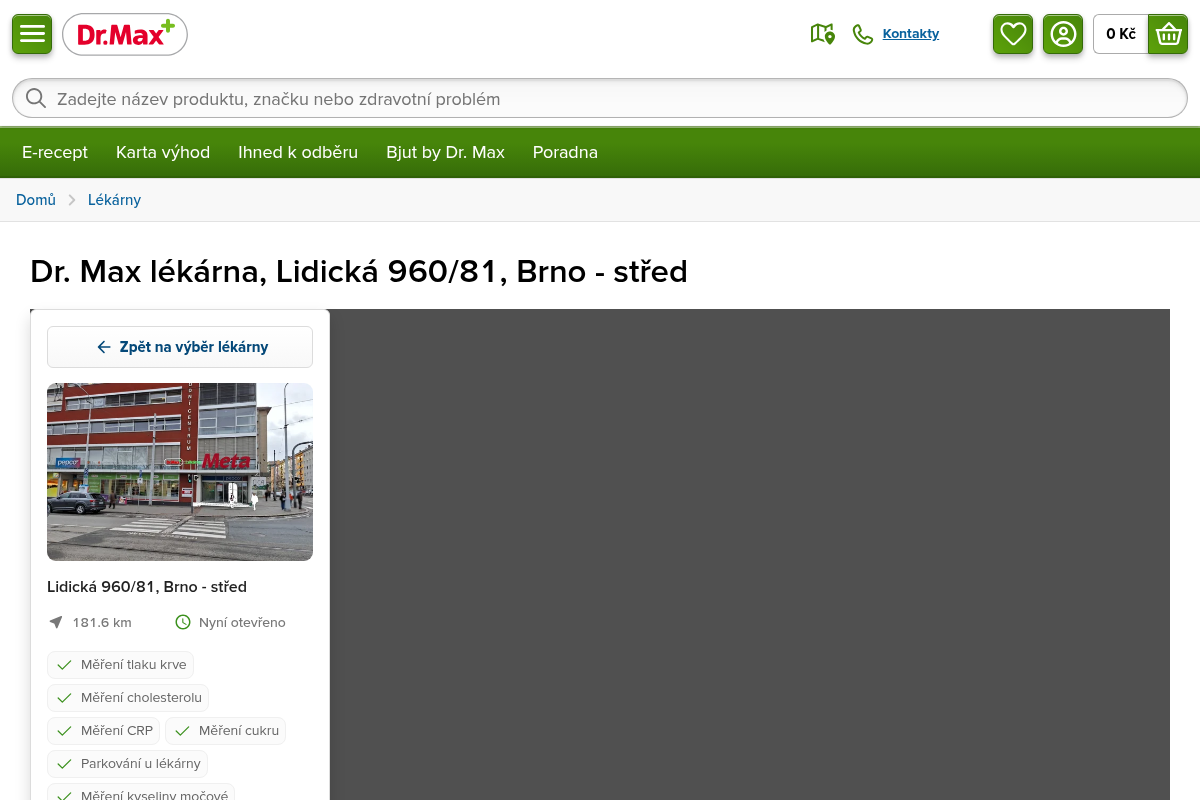Click the Parkování u lékárny tag
Screen dimensions: 1200x800
click(127, 764)
